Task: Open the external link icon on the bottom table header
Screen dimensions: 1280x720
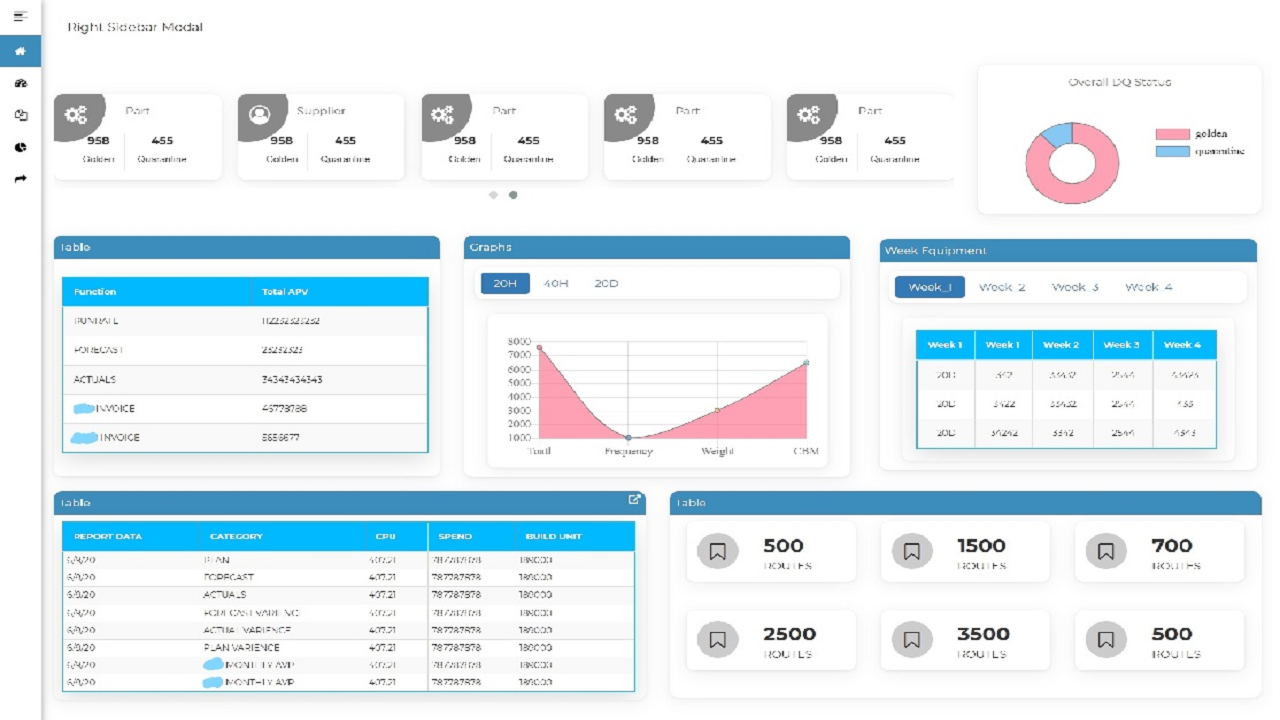Action: pyautogui.click(x=634, y=500)
